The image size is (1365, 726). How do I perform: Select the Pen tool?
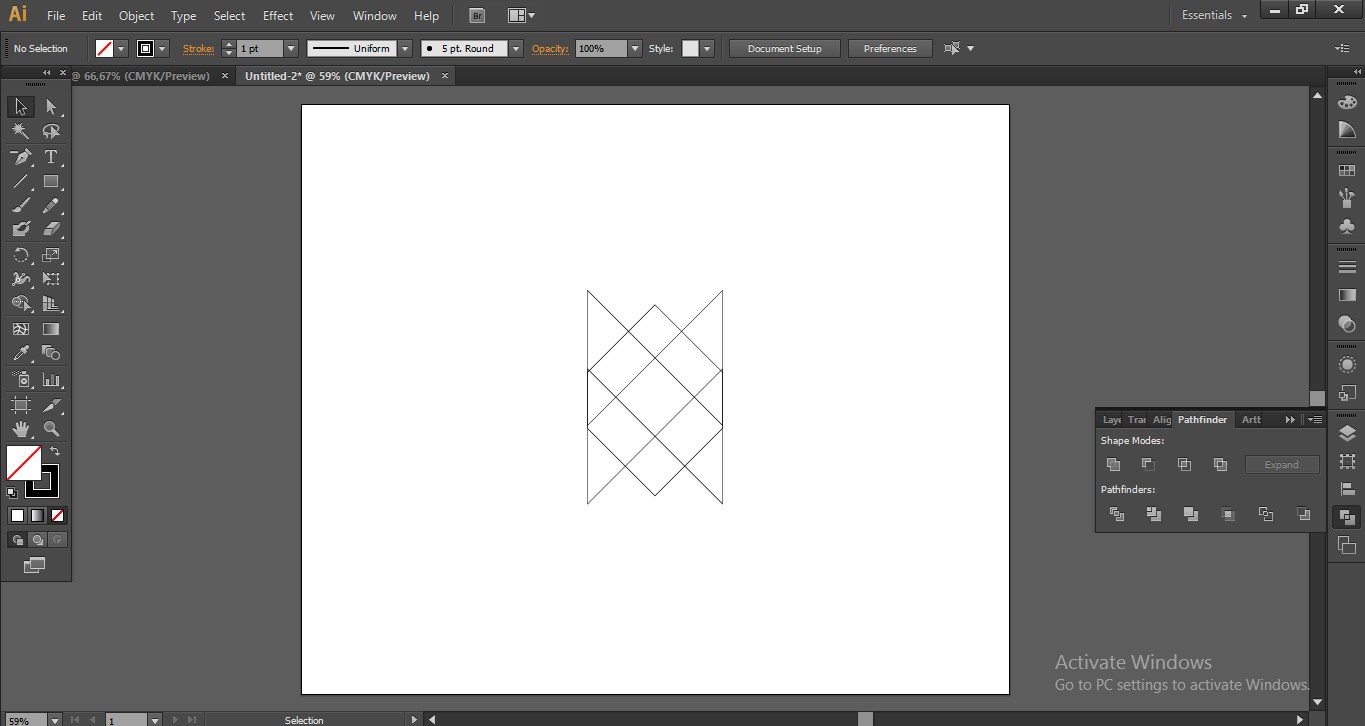coord(20,157)
